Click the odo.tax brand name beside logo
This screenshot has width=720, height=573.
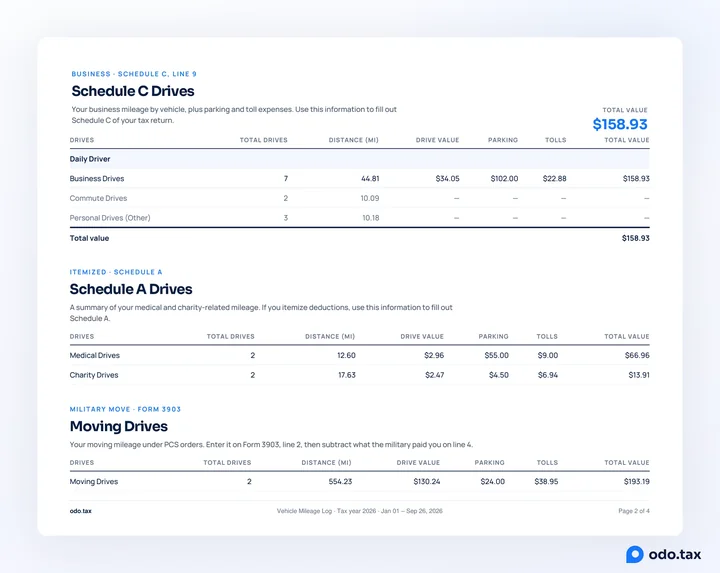[675, 554]
